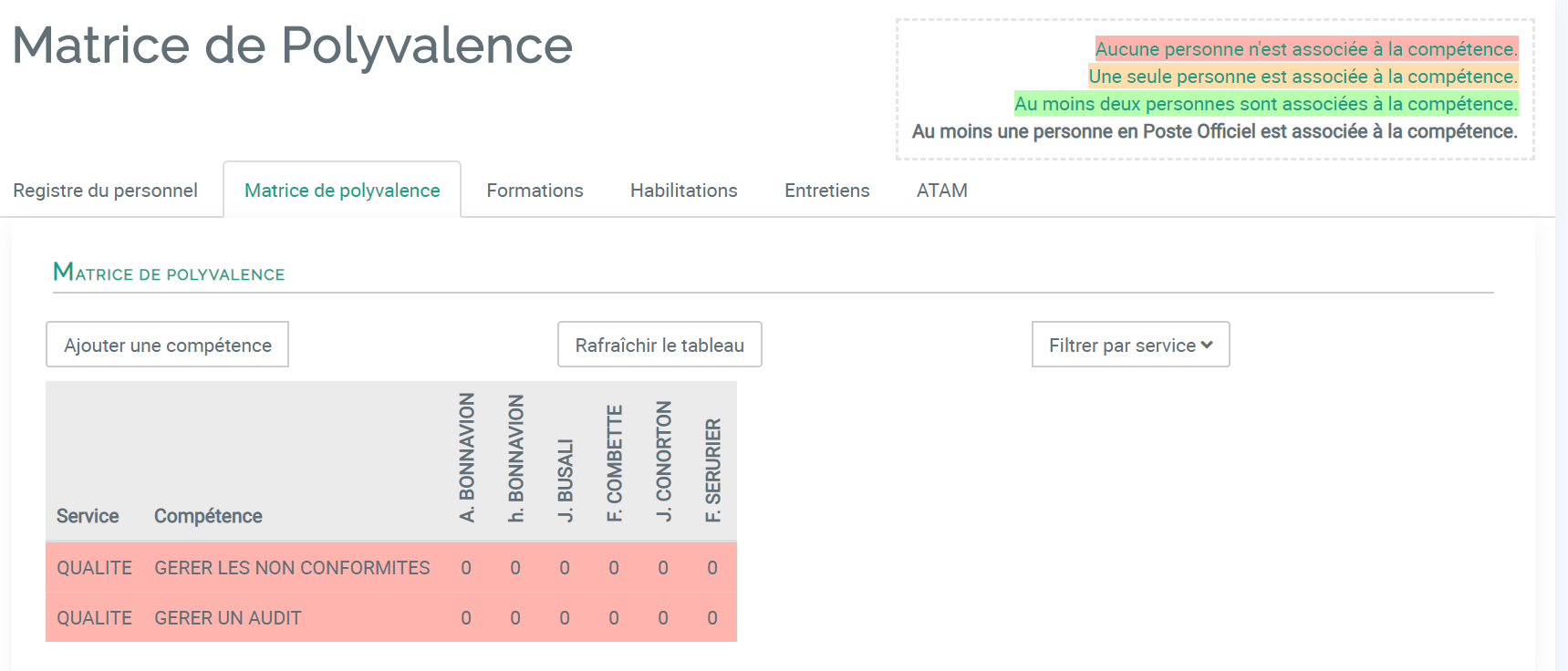Switch to Registre du personnel tab
The height and width of the screenshot is (671, 1568).
(105, 191)
